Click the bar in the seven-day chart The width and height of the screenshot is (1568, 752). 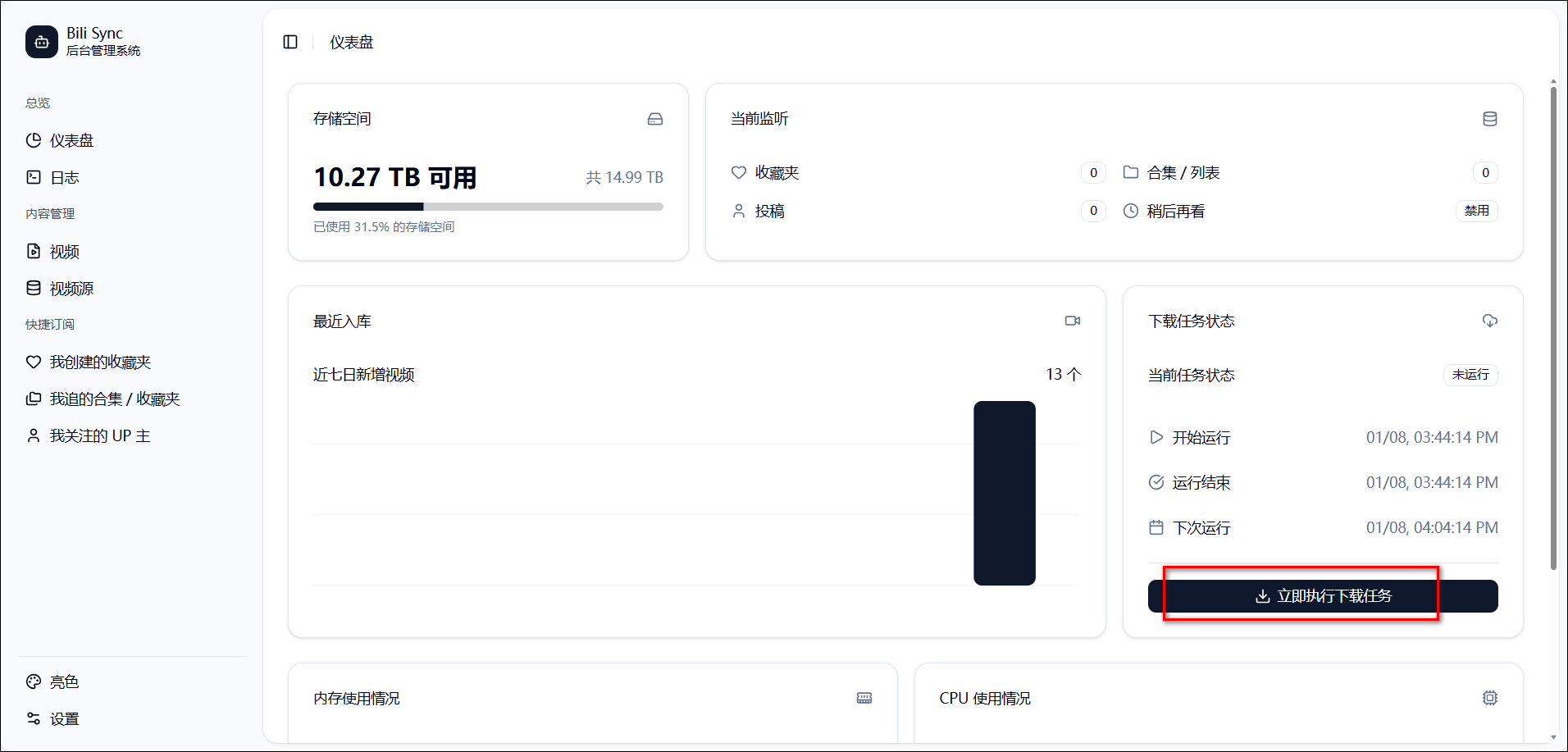point(1004,493)
